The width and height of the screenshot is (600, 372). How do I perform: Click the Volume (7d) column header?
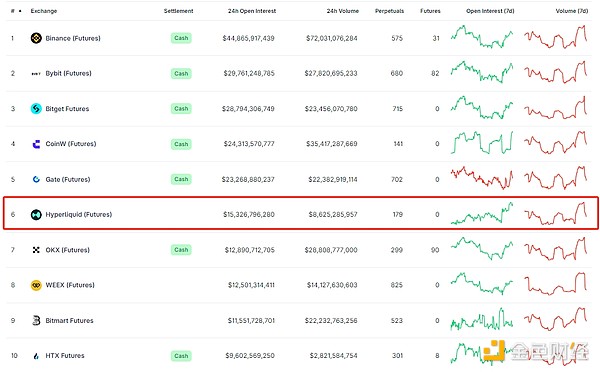pyautogui.click(x=572, y=11)
